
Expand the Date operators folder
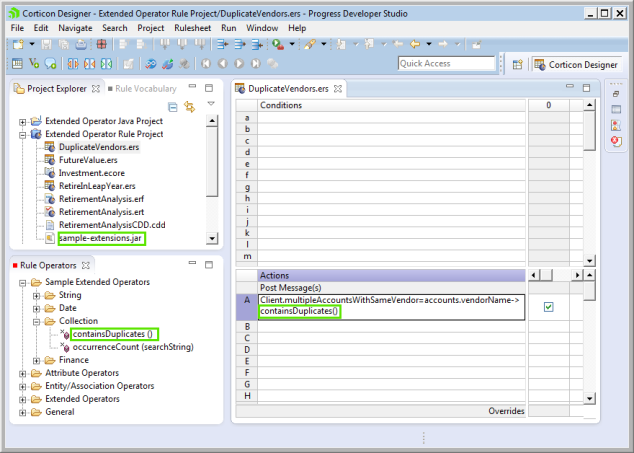click(36, 309)
